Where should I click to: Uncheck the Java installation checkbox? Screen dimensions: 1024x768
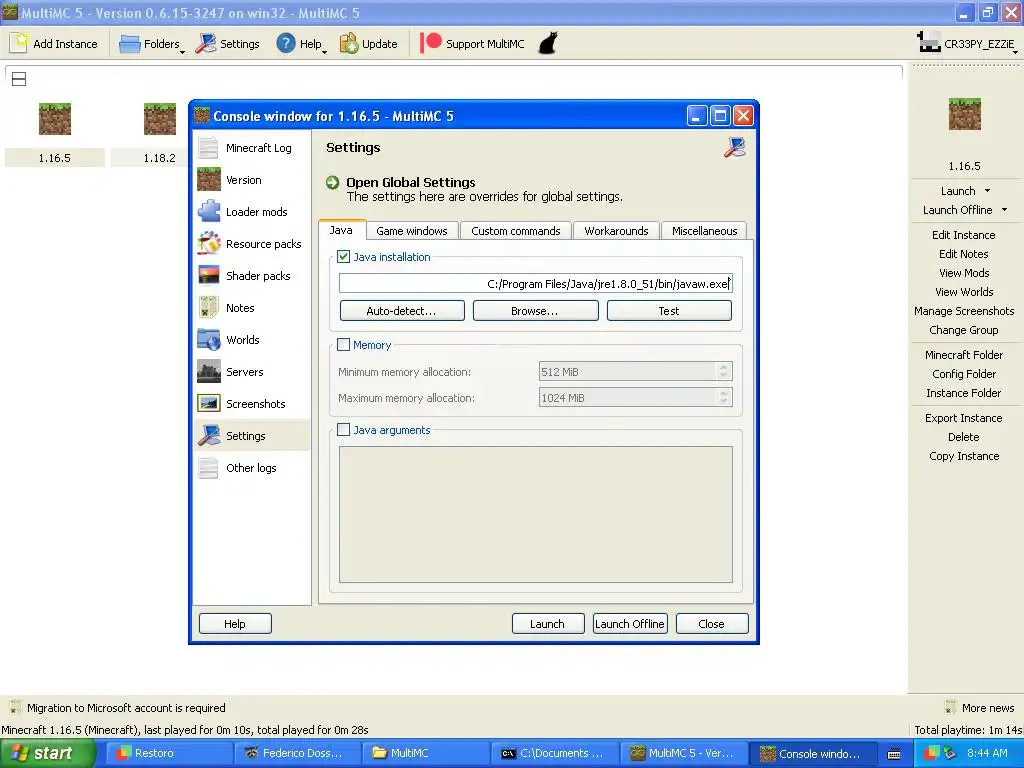click(x=344, y=257)
